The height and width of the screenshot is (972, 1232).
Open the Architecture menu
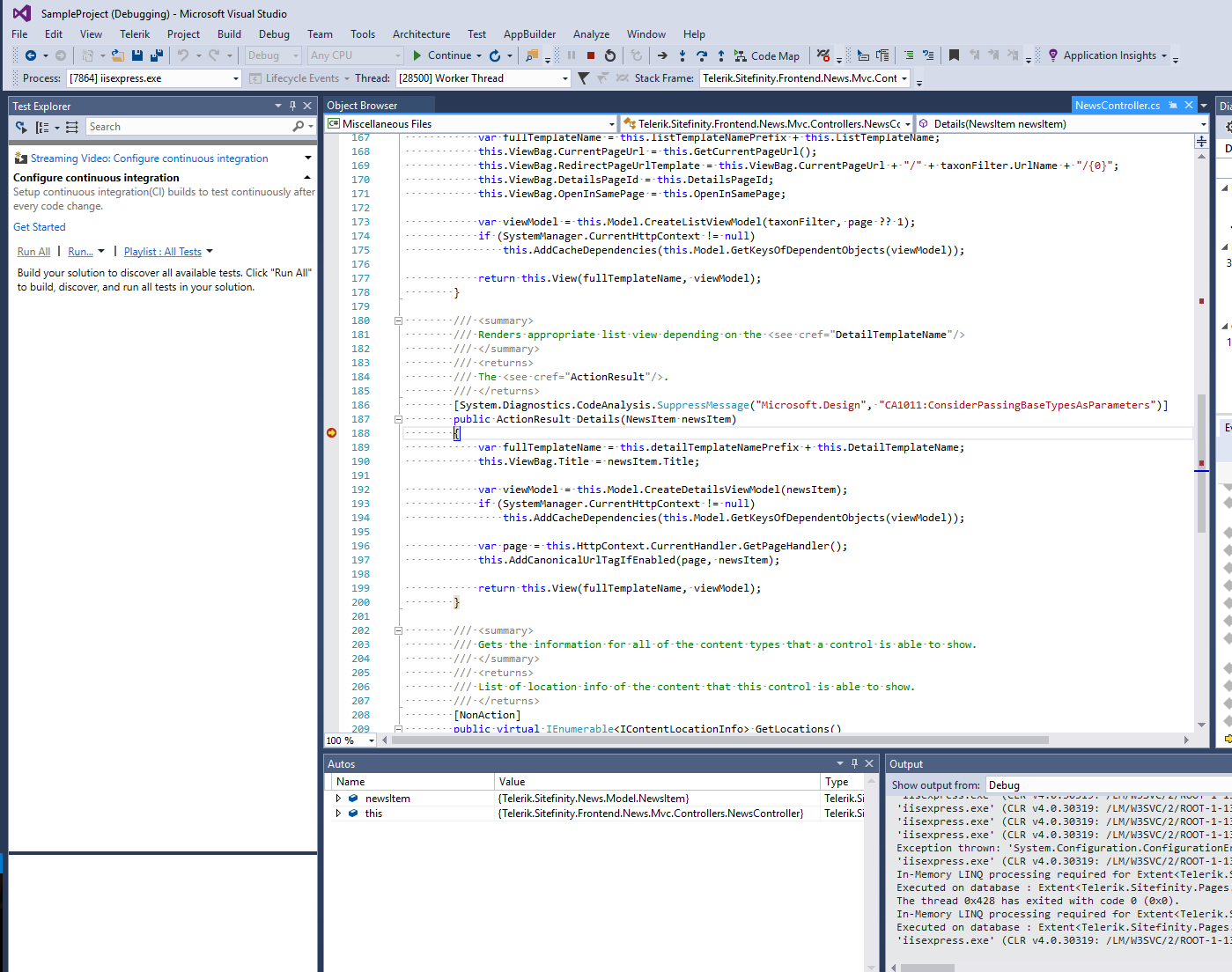click(x=421, y=34)
